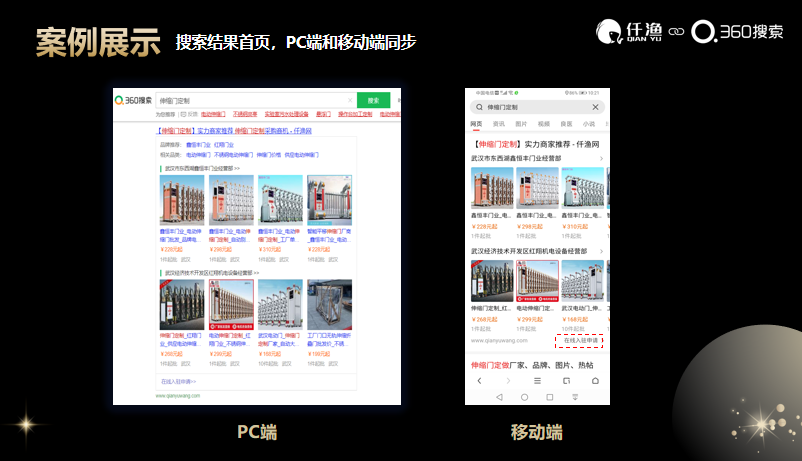Switch to the 良医 tab on mobile
Image resolution: width=802 pixels, height=461 pixels.
point(566,124)
